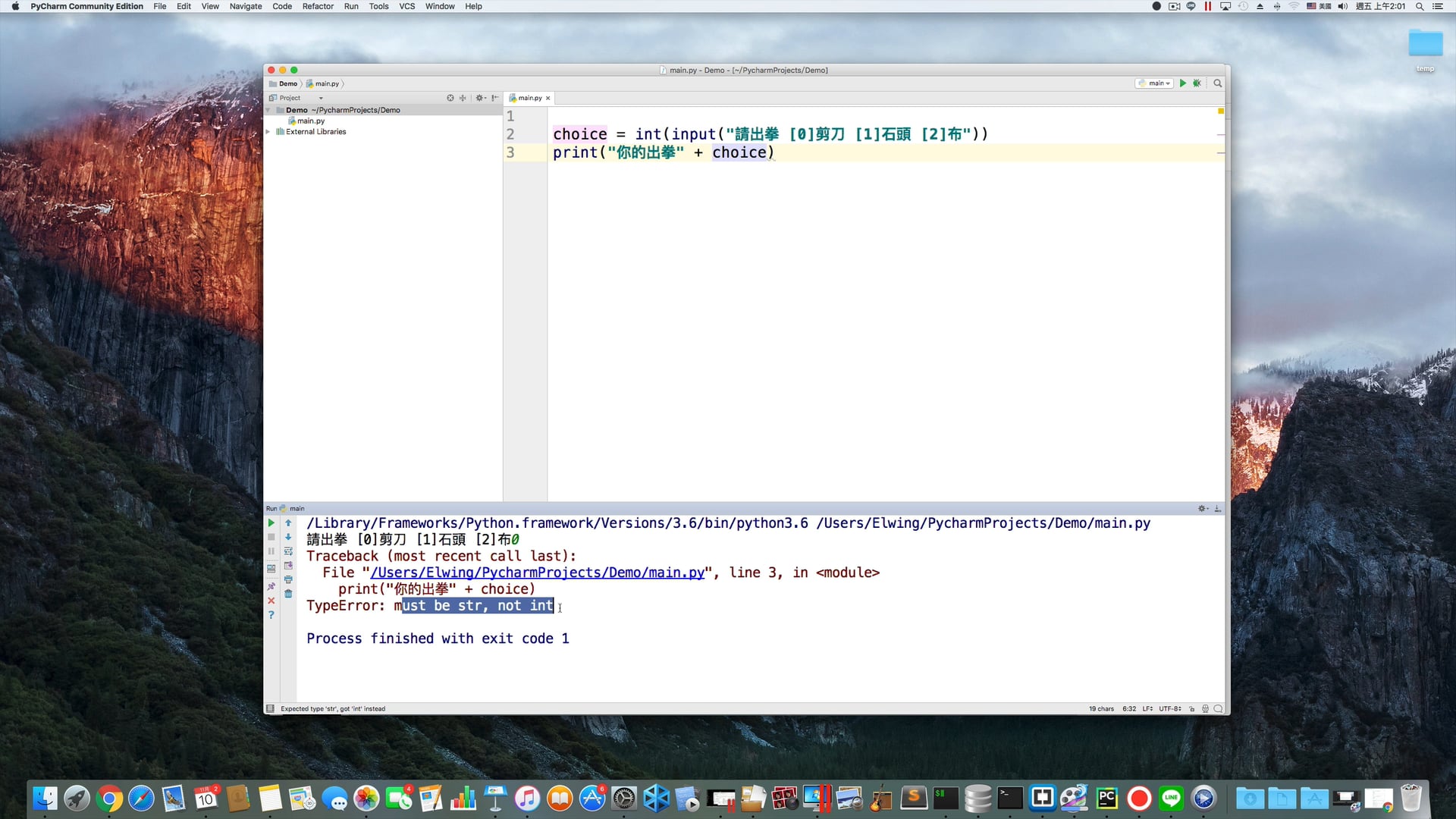Expand External Libraries tree node

268,132
